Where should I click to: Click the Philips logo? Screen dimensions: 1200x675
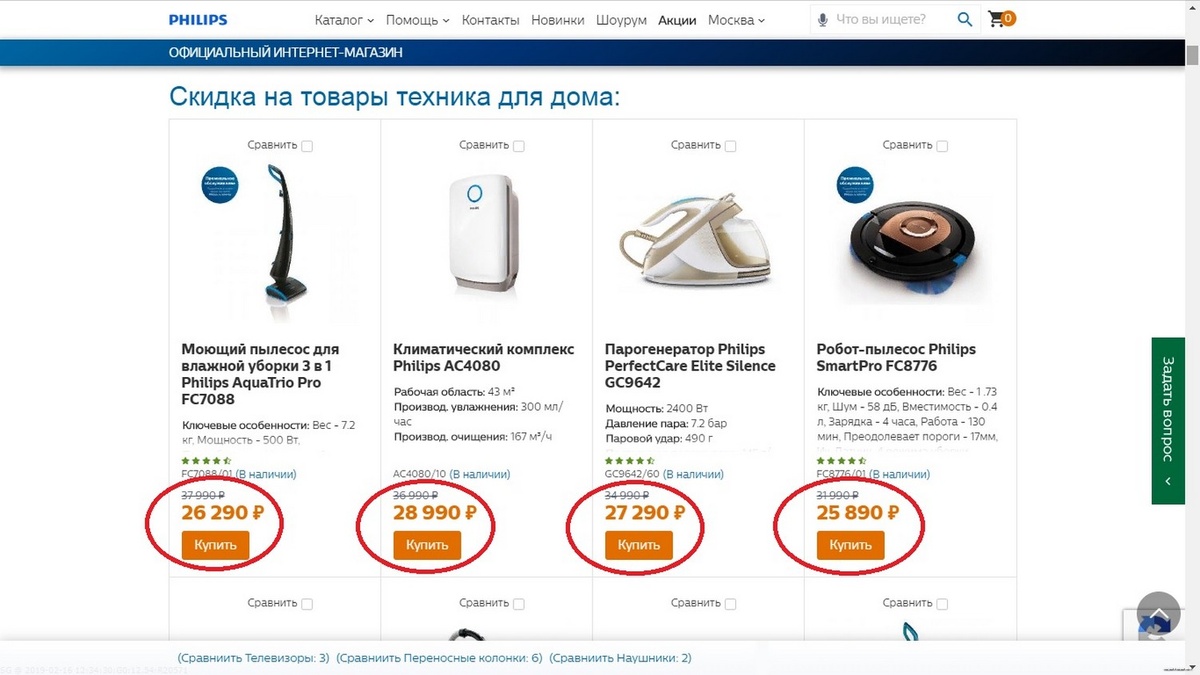[x=199, y=18]
